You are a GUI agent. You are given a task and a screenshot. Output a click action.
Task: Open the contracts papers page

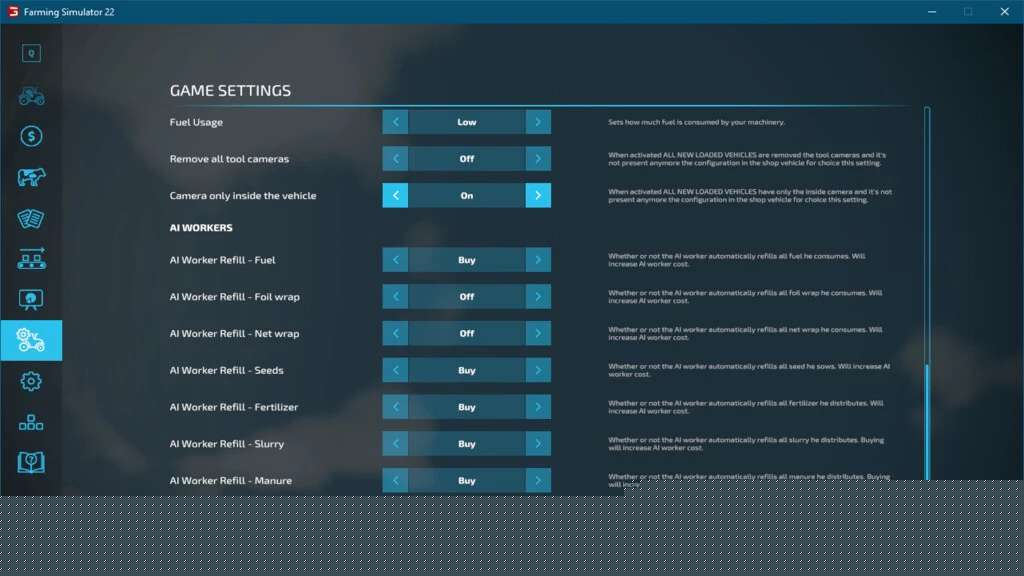31,219
